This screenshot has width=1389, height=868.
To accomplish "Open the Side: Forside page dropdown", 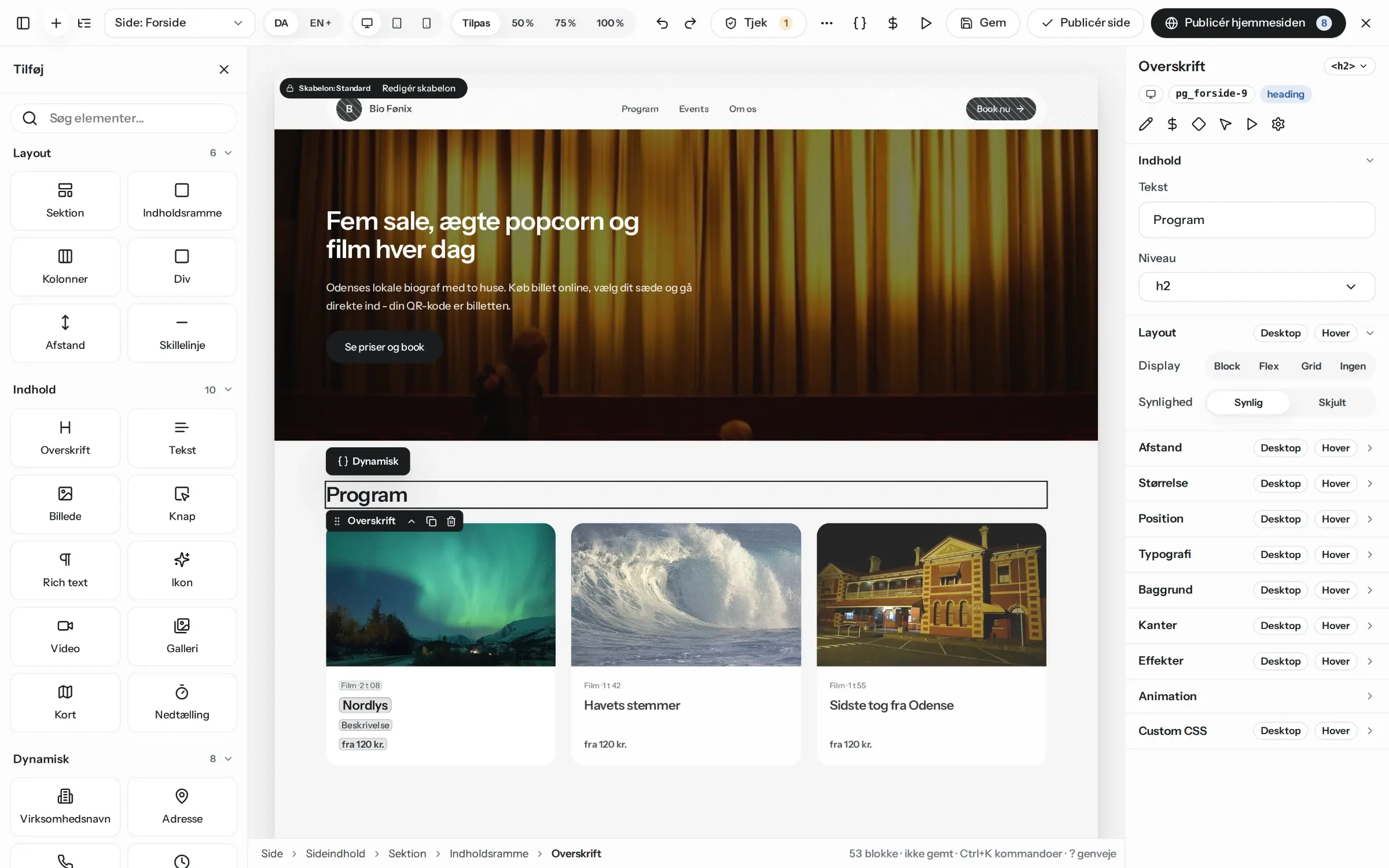I will click(x=179, y=23).
